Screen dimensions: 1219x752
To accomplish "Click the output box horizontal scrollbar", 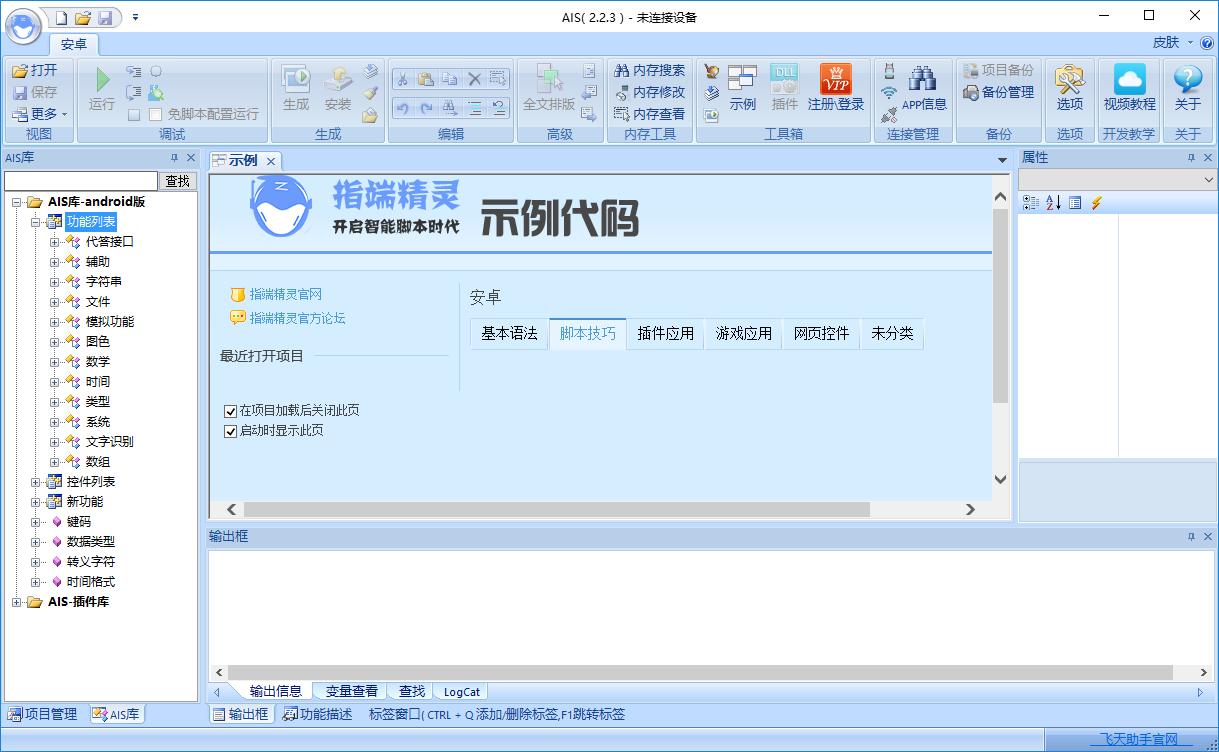I will [711, 672].
